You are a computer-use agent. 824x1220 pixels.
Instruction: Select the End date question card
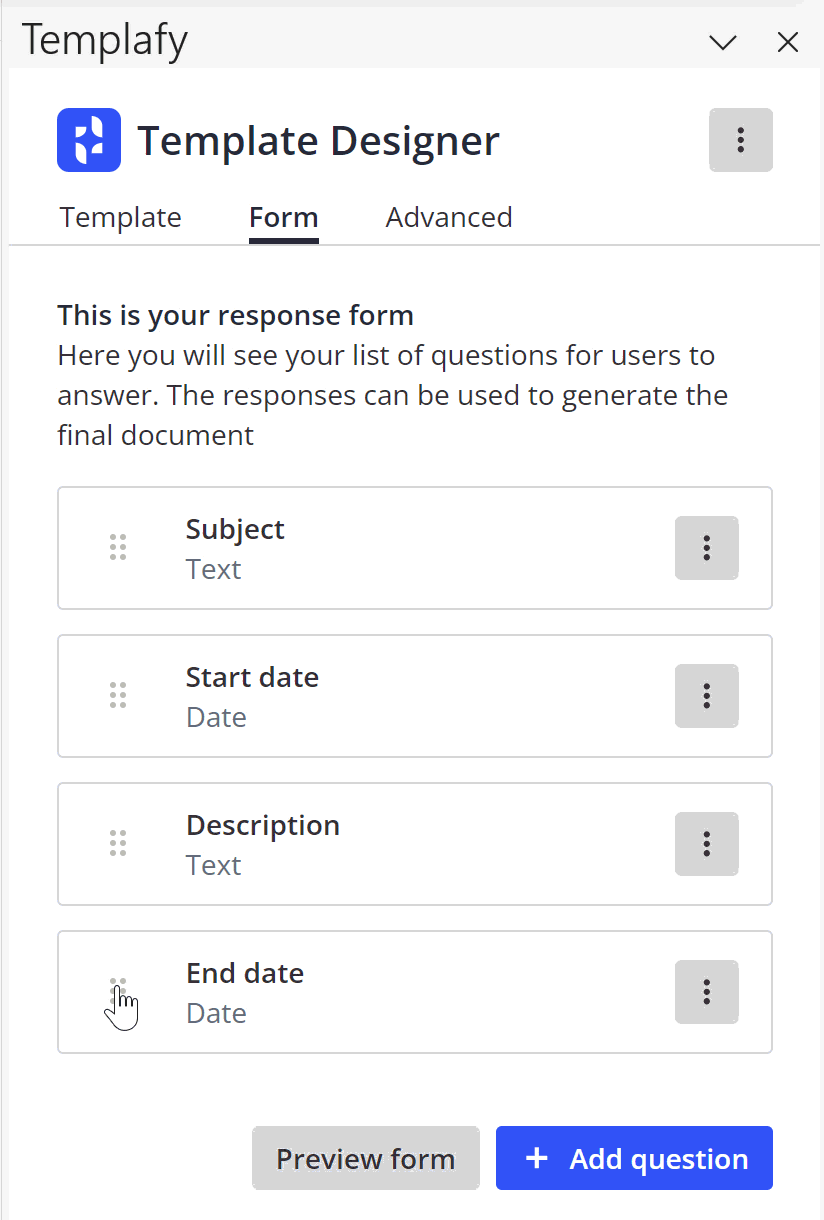pos(415,992)
